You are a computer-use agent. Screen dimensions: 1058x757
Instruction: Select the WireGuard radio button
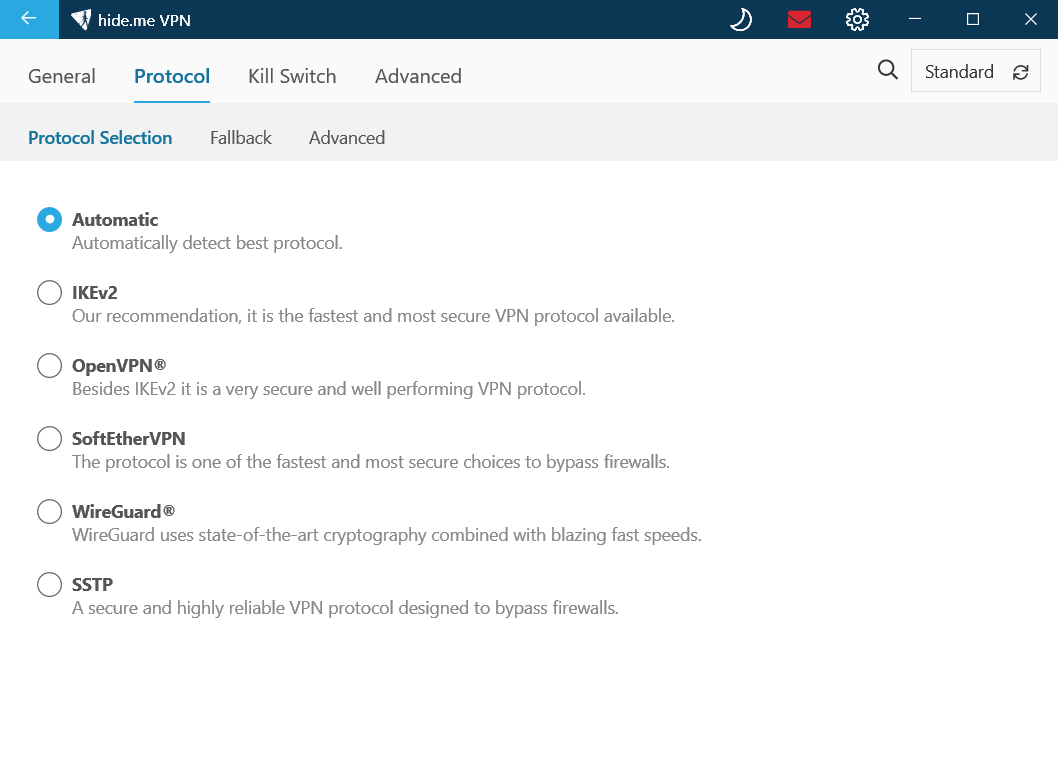[x=49, y=511]
